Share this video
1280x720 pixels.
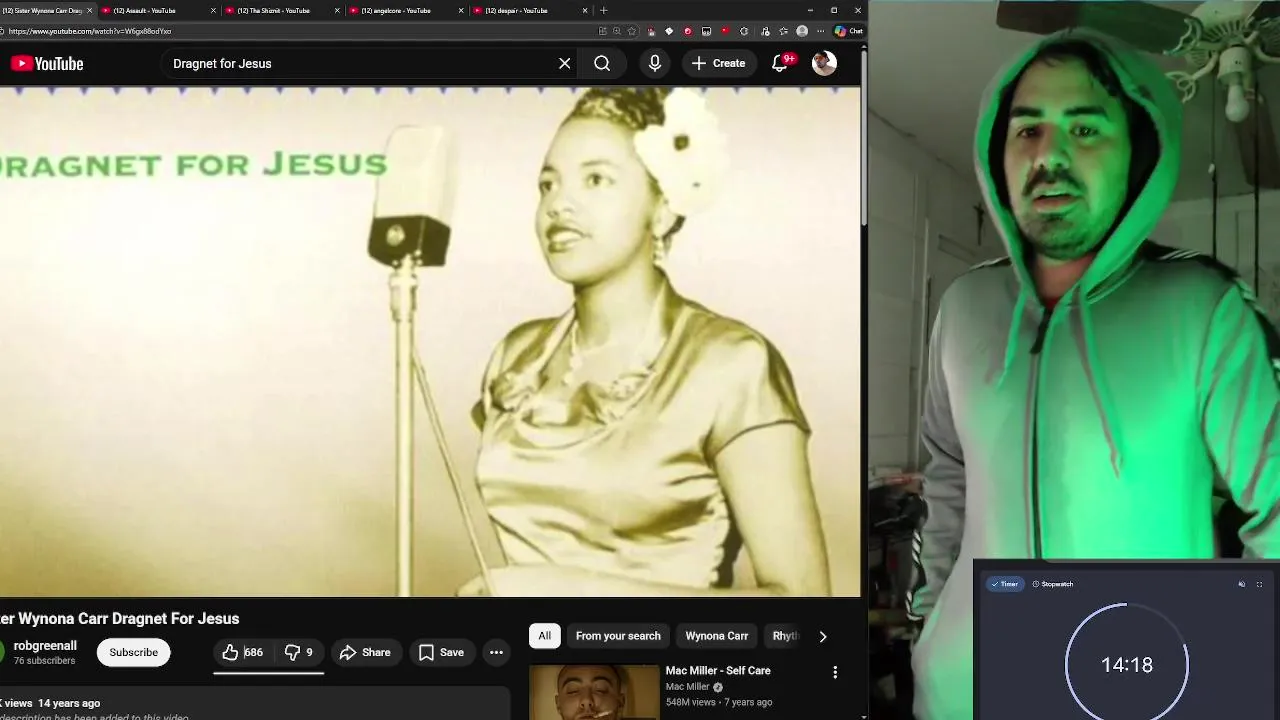[x=365, y=652]
